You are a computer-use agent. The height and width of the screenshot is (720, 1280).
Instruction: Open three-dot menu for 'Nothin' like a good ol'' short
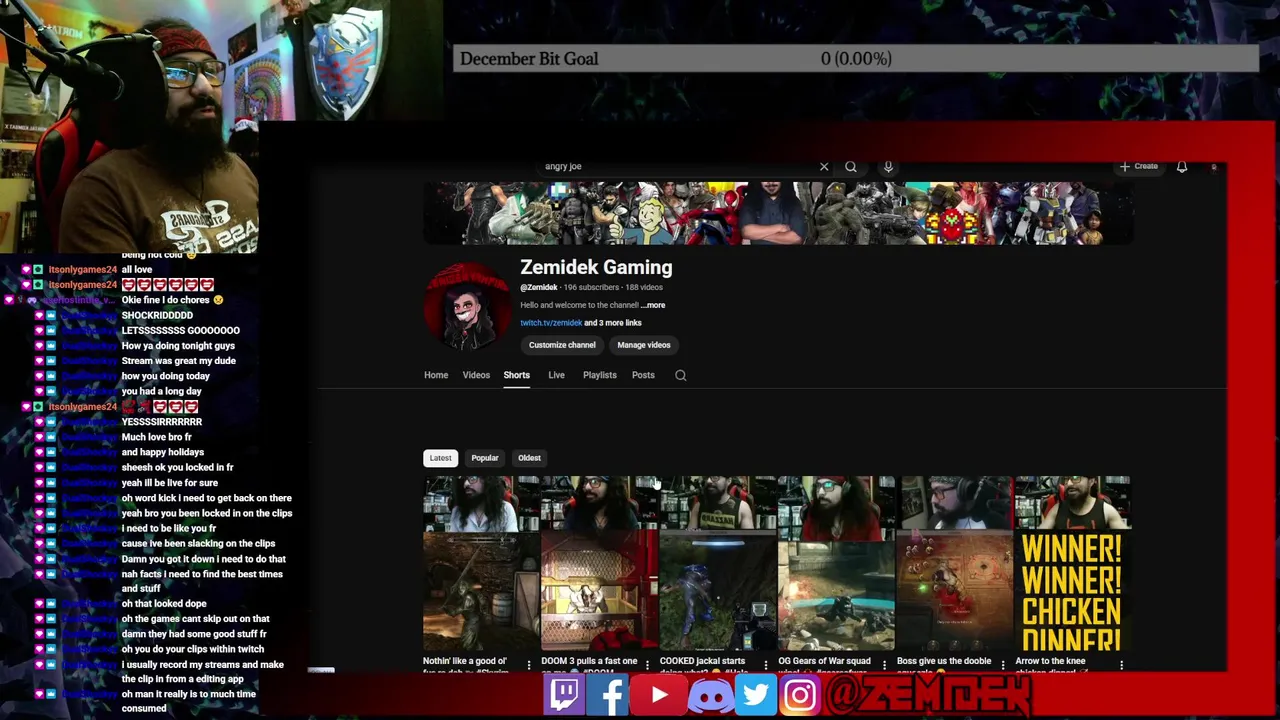pyautogui.click(x=529, y=664)
